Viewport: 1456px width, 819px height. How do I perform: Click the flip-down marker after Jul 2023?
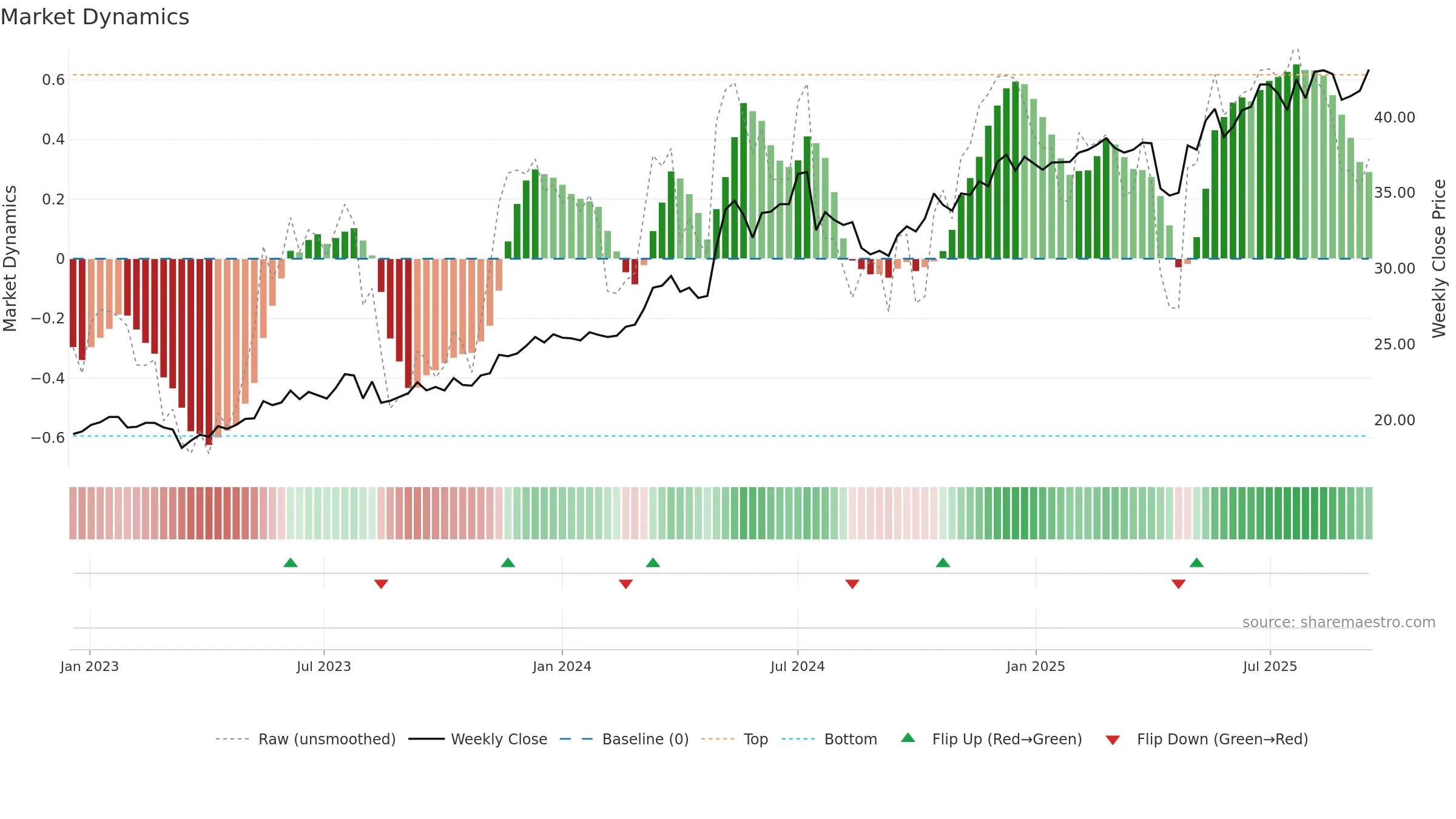[381, 584]
